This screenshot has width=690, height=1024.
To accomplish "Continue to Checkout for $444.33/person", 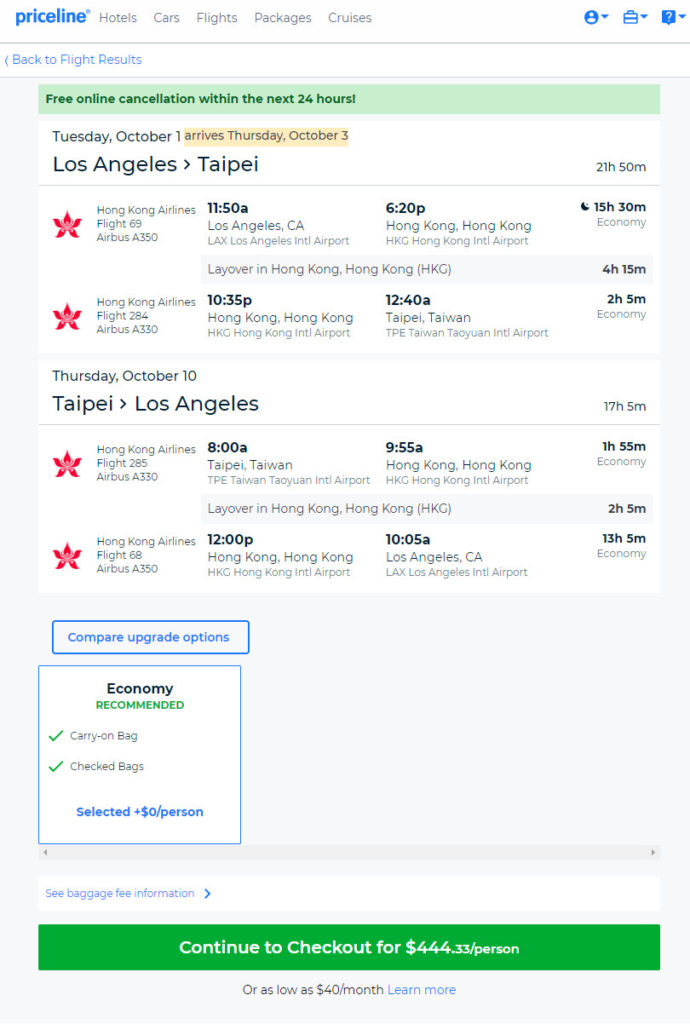I will pyautogui.click(x=349, y=947).
